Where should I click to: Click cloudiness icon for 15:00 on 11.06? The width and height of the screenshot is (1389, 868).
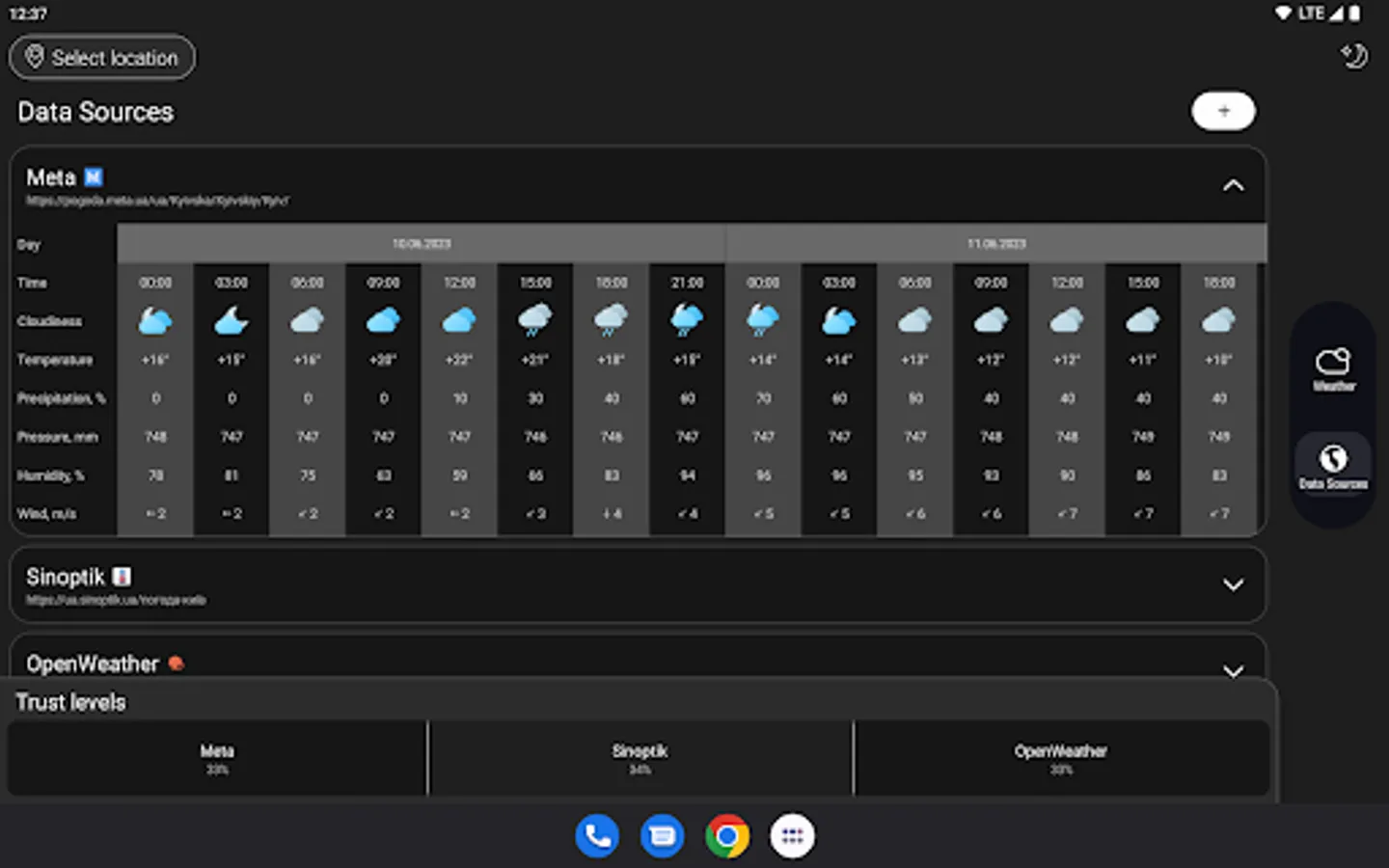click(1143, 320)
